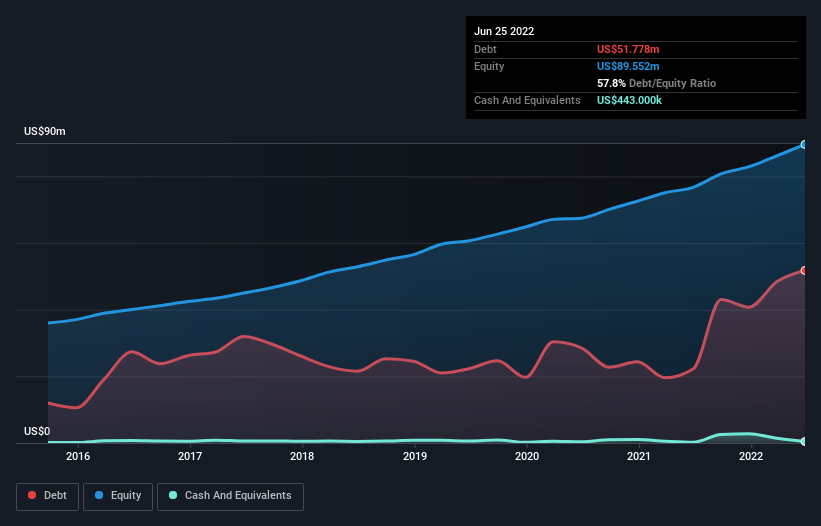
Task: Click the 2017 label on the x-axis
Action: 190,457
